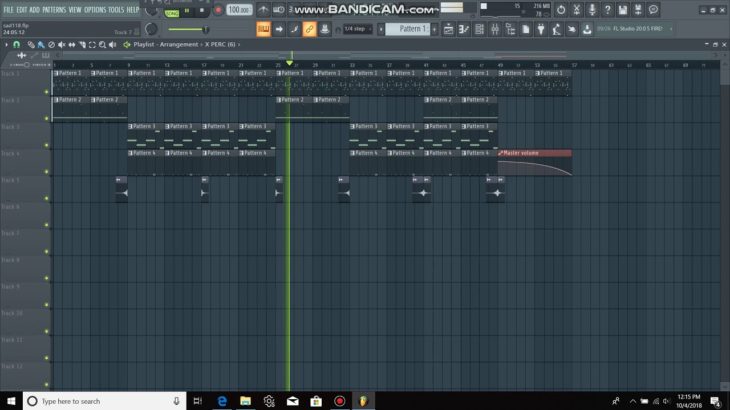Open the Plugin picker plug icon
The height and width of the screenshot is (410, 730).
tap(541, 29)
